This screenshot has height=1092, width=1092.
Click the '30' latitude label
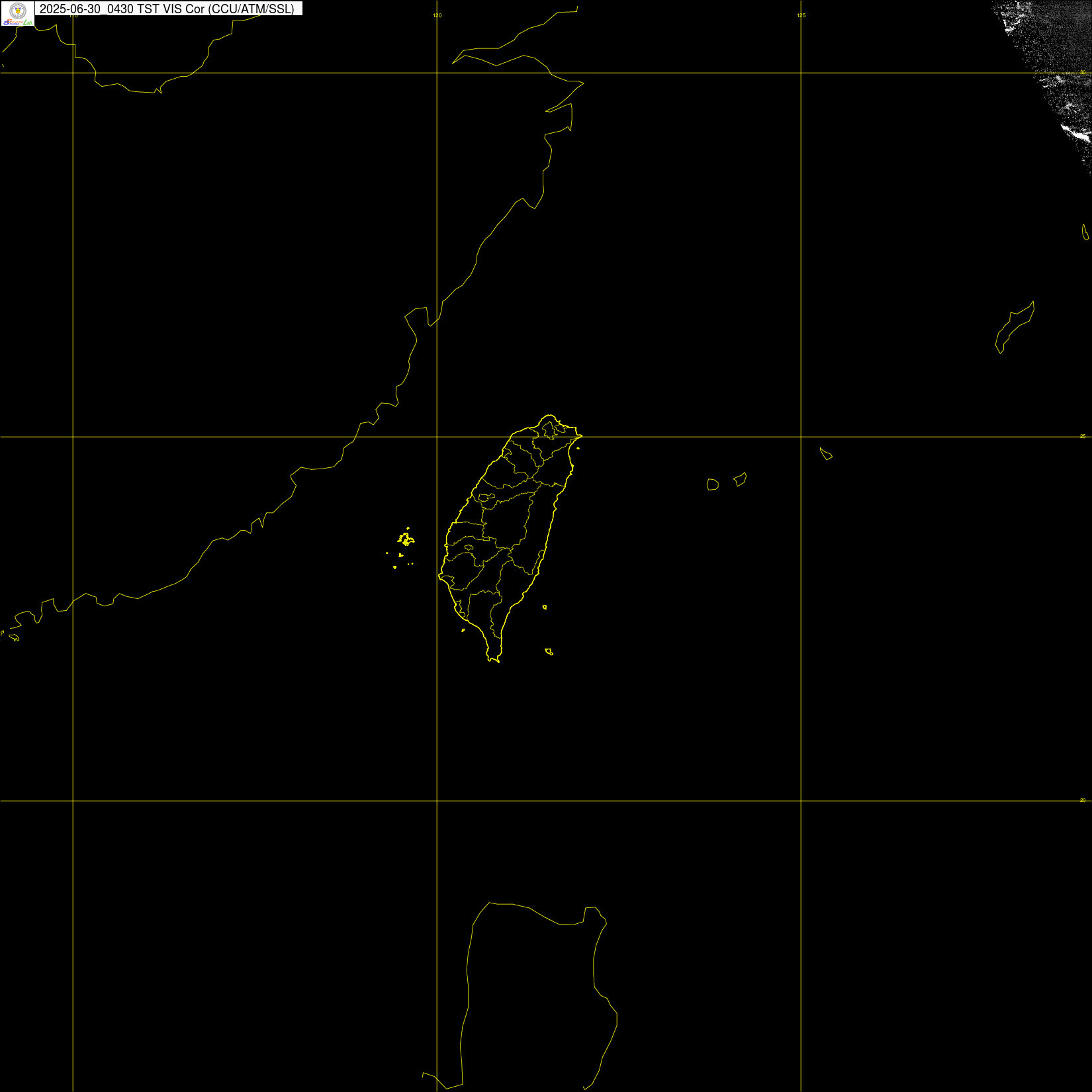(x=1083, y=72)
